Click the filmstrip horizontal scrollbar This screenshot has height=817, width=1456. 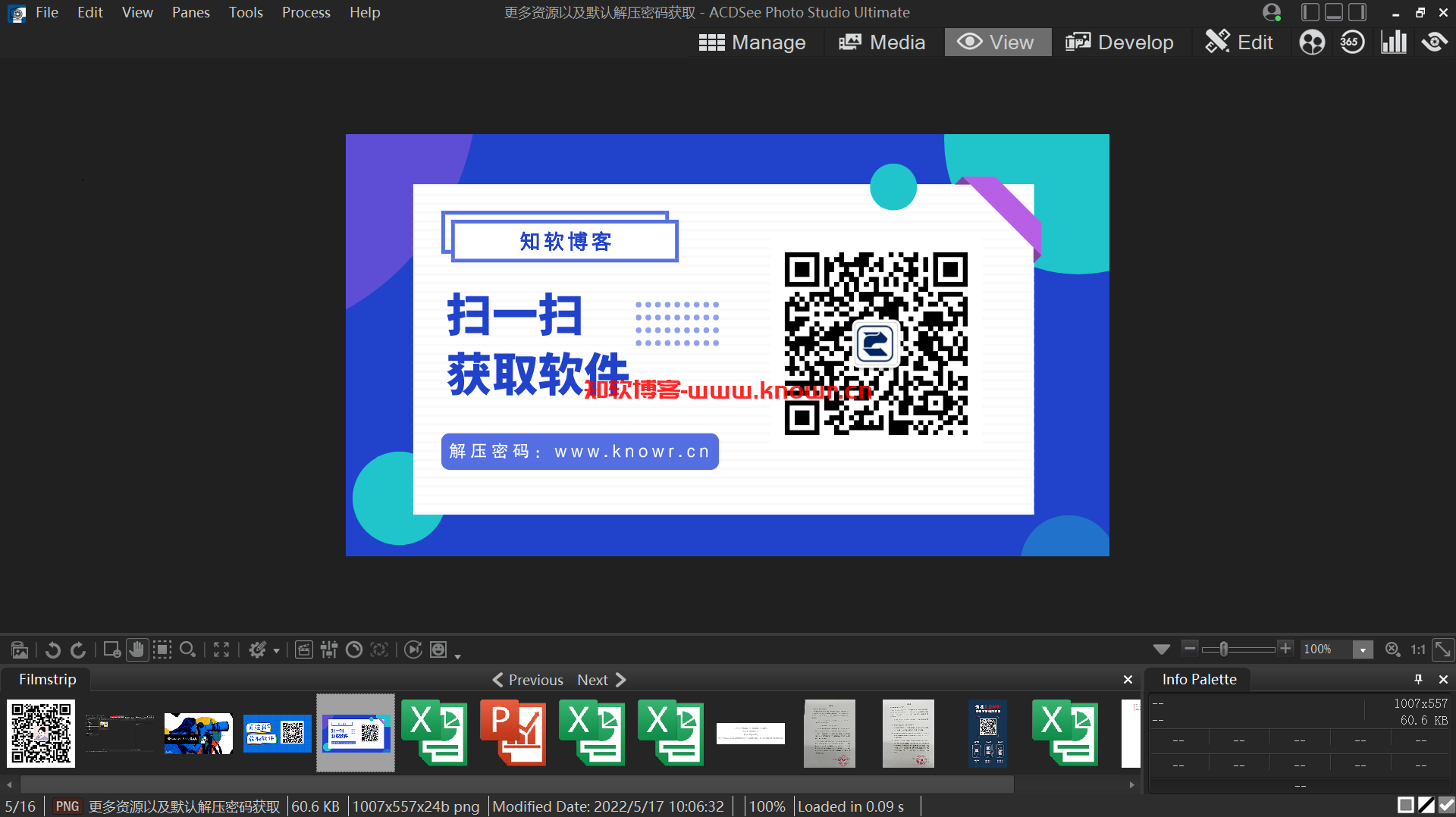point(517,784)
